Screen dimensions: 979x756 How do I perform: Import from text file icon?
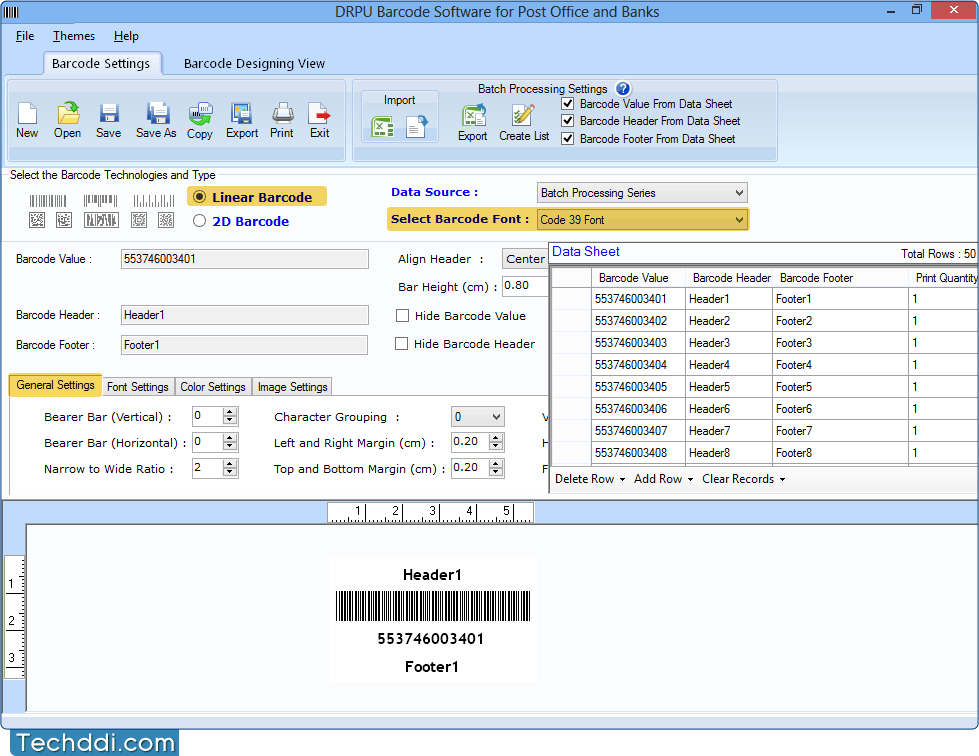[x=416, y=127]
